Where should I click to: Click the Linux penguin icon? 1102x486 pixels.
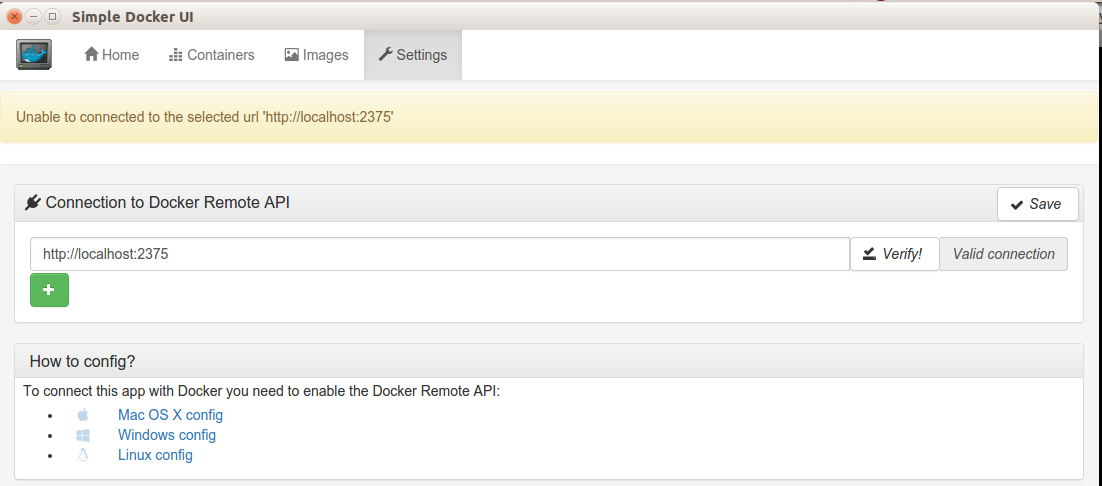[83, 455]
